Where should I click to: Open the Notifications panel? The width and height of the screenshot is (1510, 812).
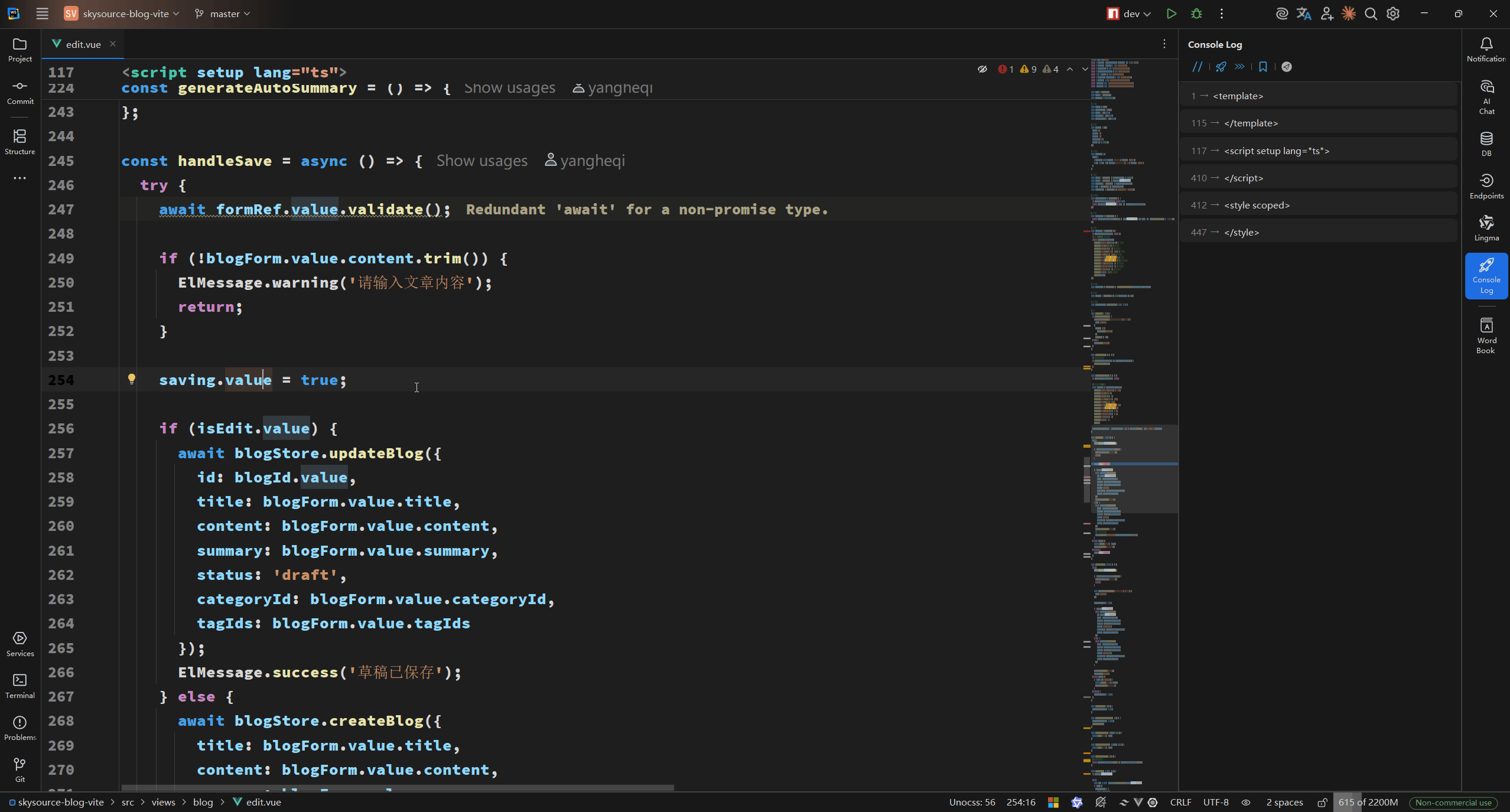(x=1486, y=50)
